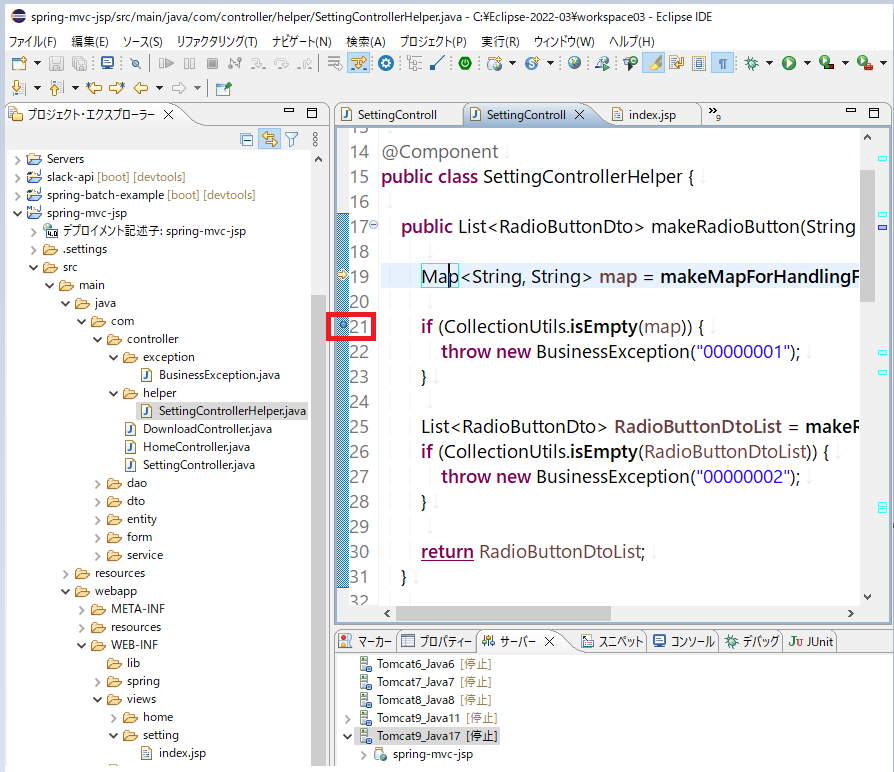Expand the slack-api project node
The image size is (894, 772).
tap(18, 177)
